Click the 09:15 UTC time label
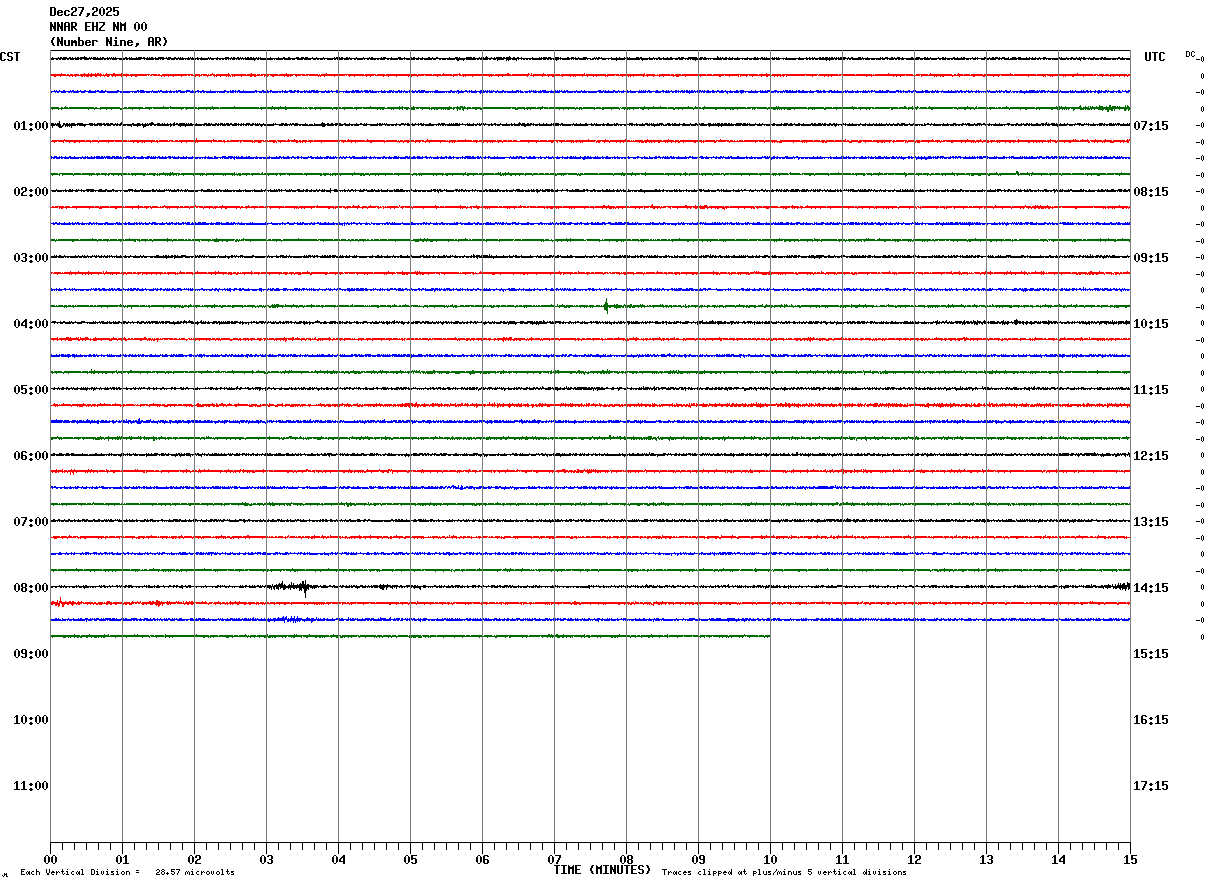Screen dimensions: 1210x886 tap(1151, 258)
